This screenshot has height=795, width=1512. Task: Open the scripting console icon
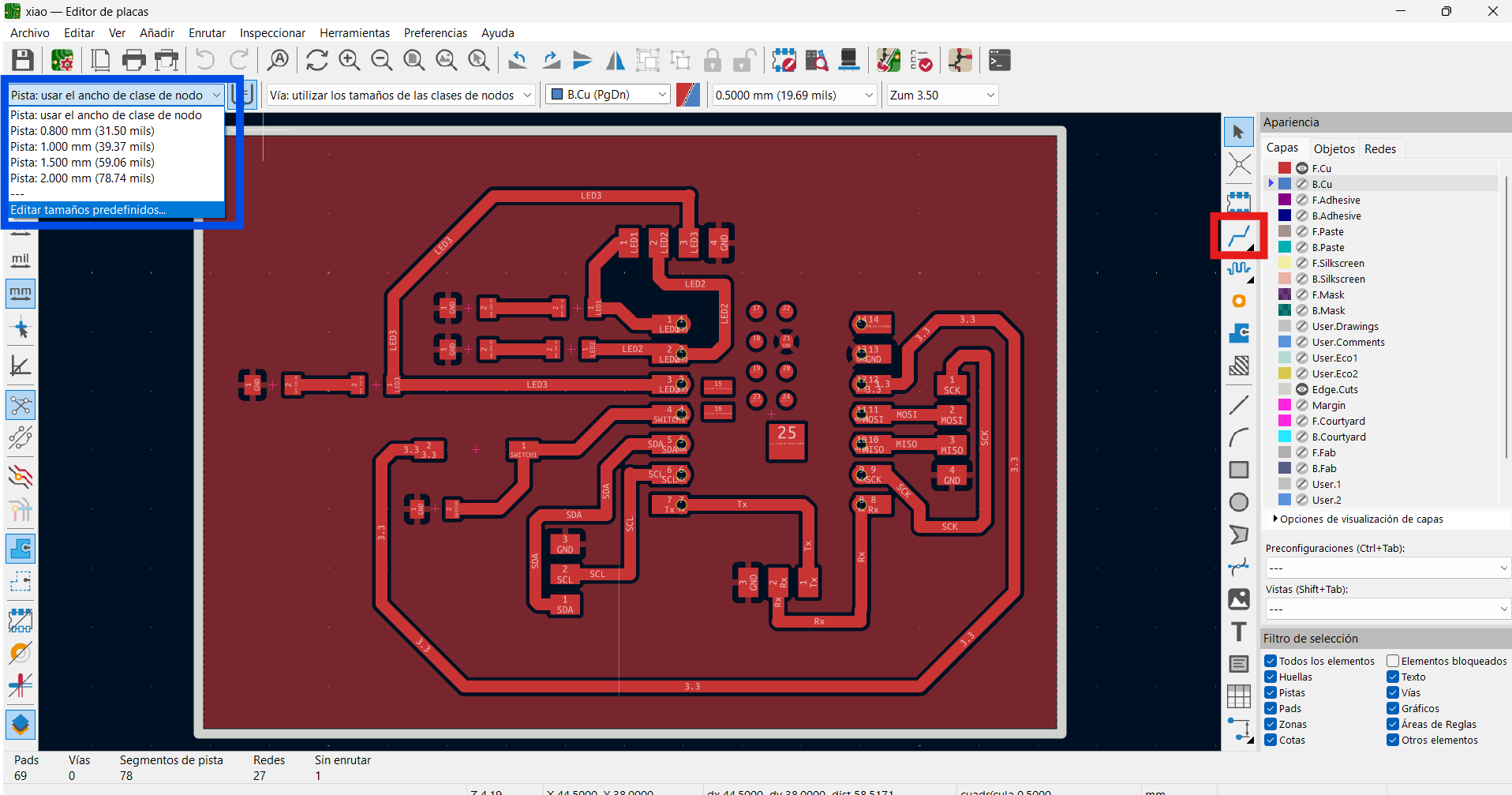1000,60
